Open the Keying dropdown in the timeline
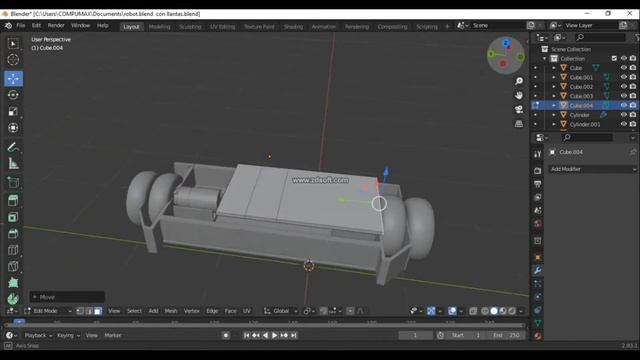Viewport: 640px width, 360px height. 68,336
